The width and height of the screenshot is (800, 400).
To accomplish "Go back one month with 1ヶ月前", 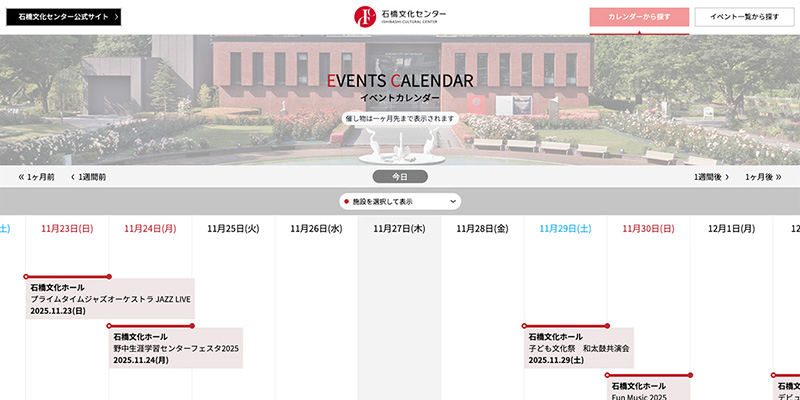I will 36,177.
